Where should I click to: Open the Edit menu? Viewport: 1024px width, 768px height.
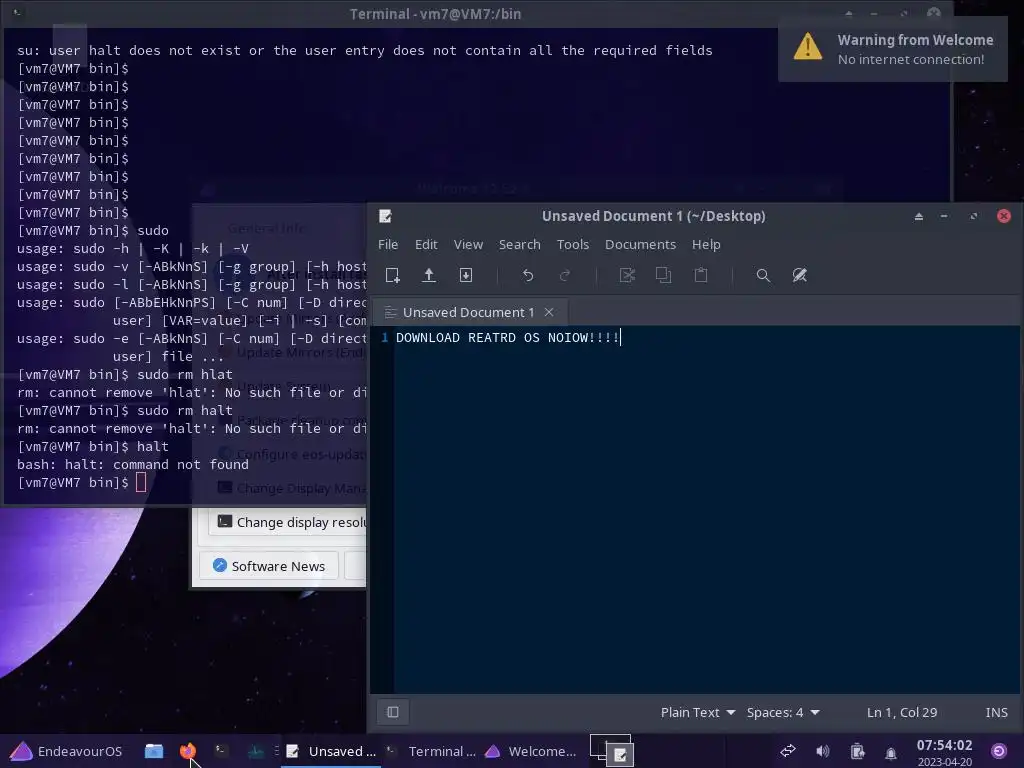[x=426, y=244]
